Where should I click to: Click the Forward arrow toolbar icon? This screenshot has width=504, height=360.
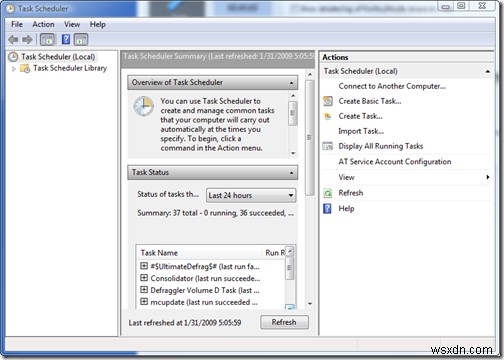(x=27, y=40)
